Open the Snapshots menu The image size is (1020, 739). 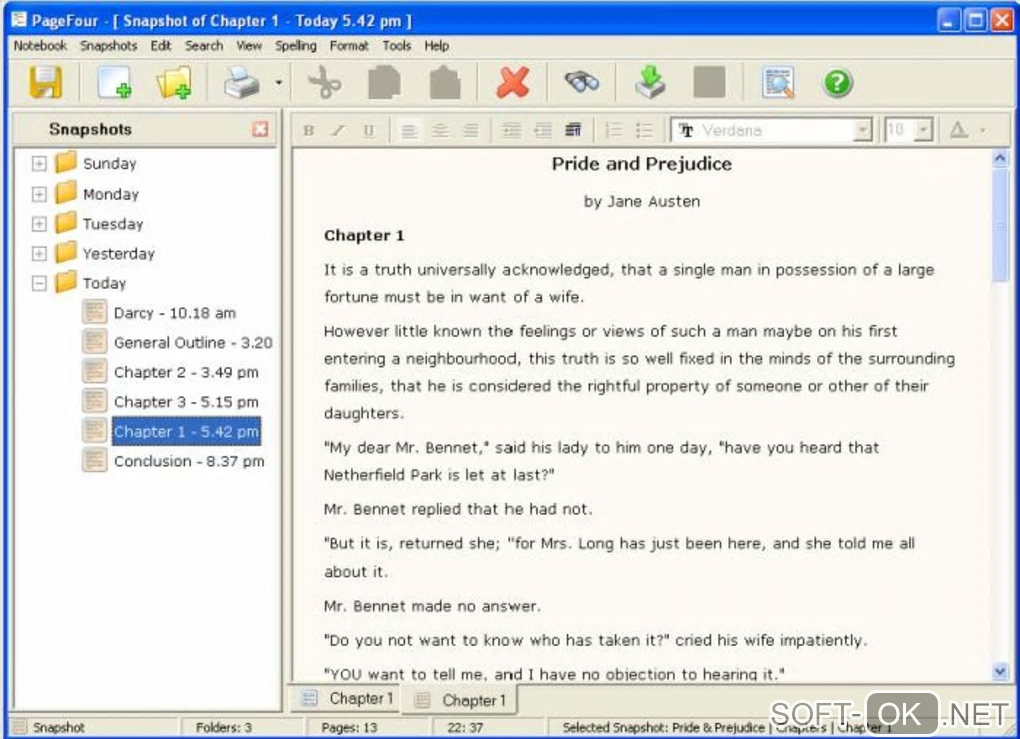[109, 46]
